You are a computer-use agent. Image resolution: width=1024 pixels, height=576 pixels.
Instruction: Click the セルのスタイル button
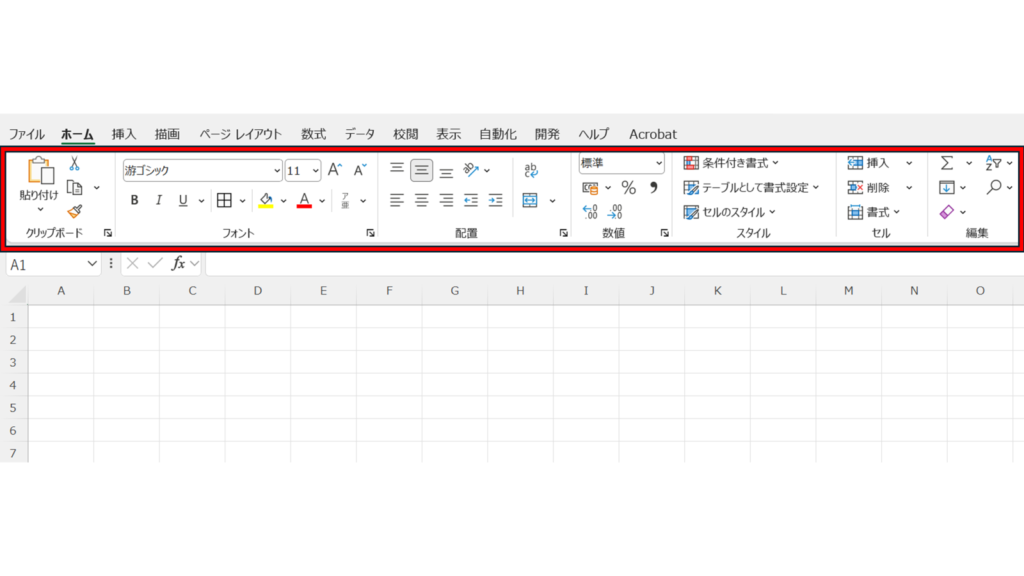coord(730,212)
